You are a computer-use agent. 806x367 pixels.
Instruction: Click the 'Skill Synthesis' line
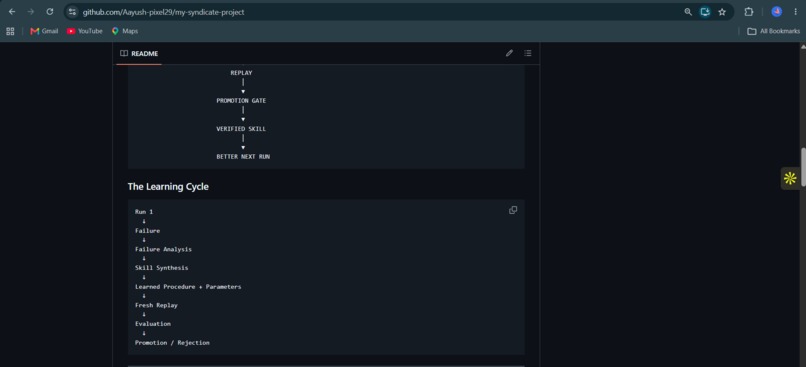pos(161,268)
